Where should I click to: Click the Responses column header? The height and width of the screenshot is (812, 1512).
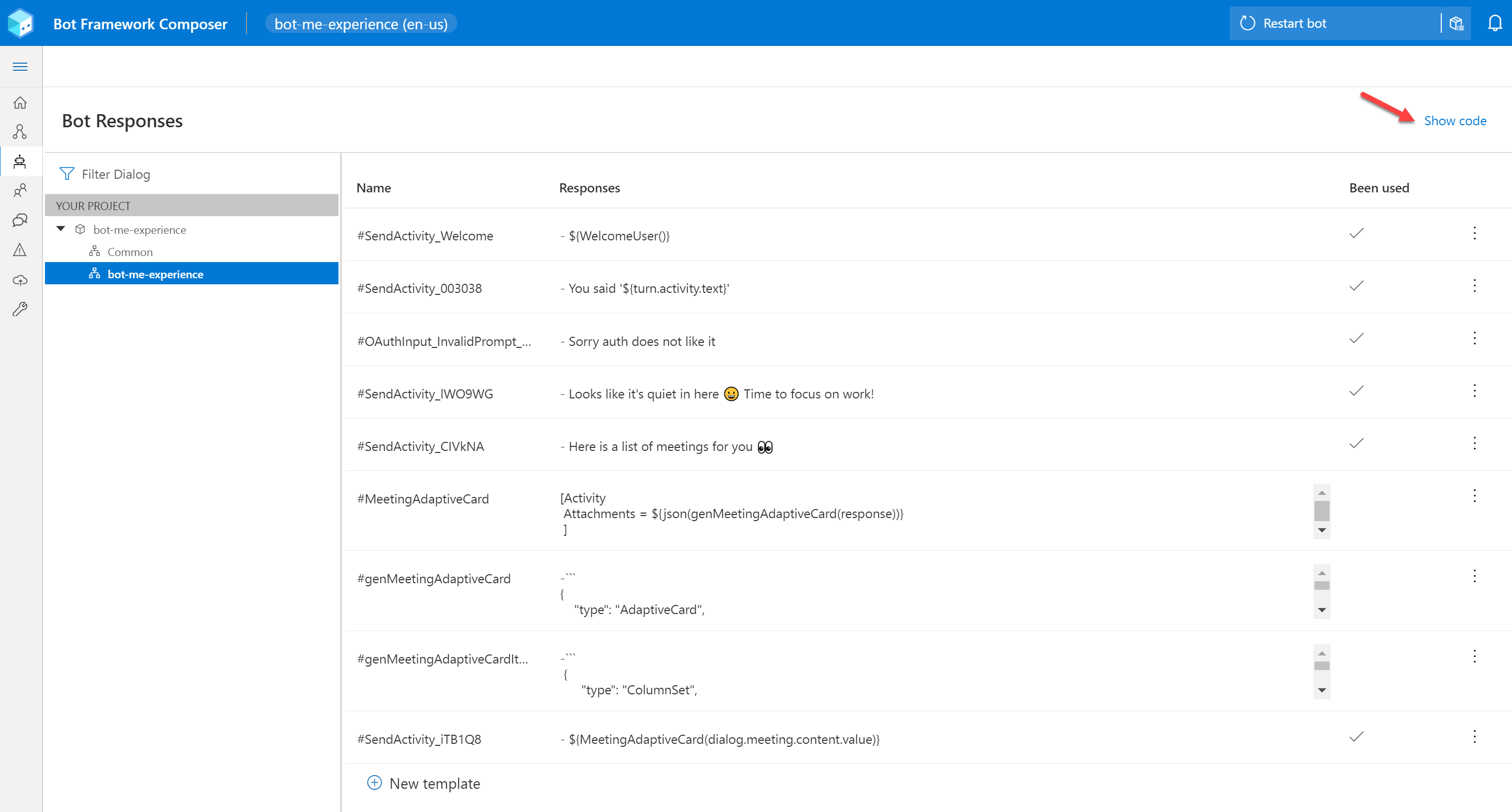click(x=590, y=188)
